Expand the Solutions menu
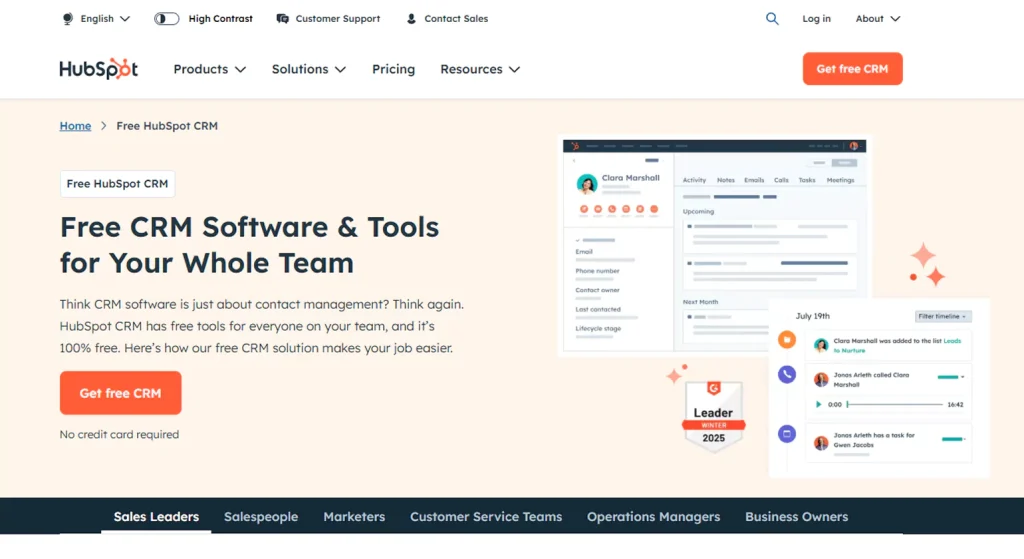Viewport: 1024px width, 559px height. click(309, 69)
